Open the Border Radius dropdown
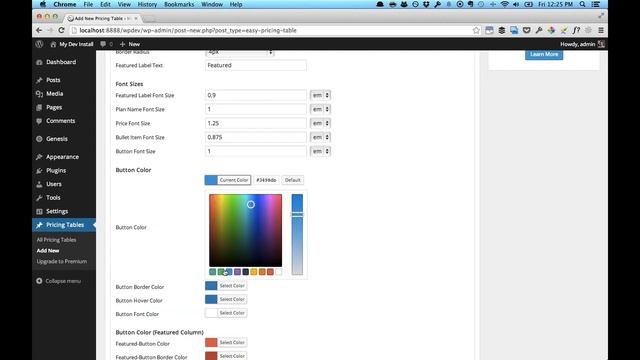The width and height of the screenshot is (640, 360). [x=240, y=53]
